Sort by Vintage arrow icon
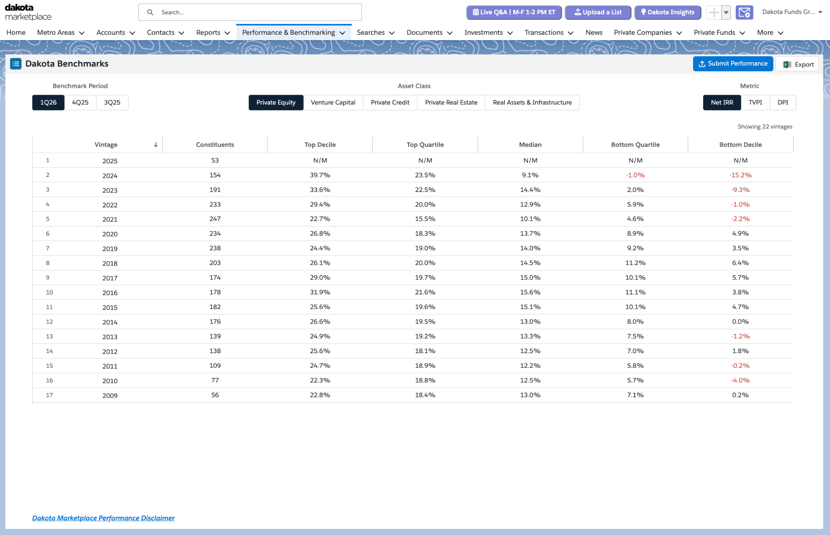Viewport: 830px width, 535px height. click(156, 144)
